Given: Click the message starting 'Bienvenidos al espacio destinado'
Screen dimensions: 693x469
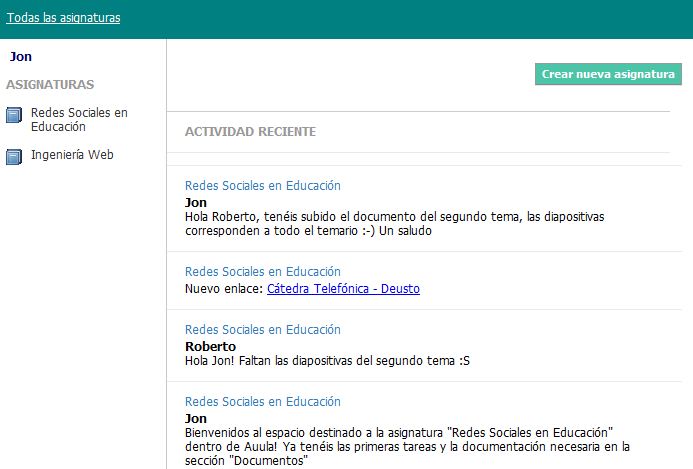Looking at the screenshot, I should (407, 446).
